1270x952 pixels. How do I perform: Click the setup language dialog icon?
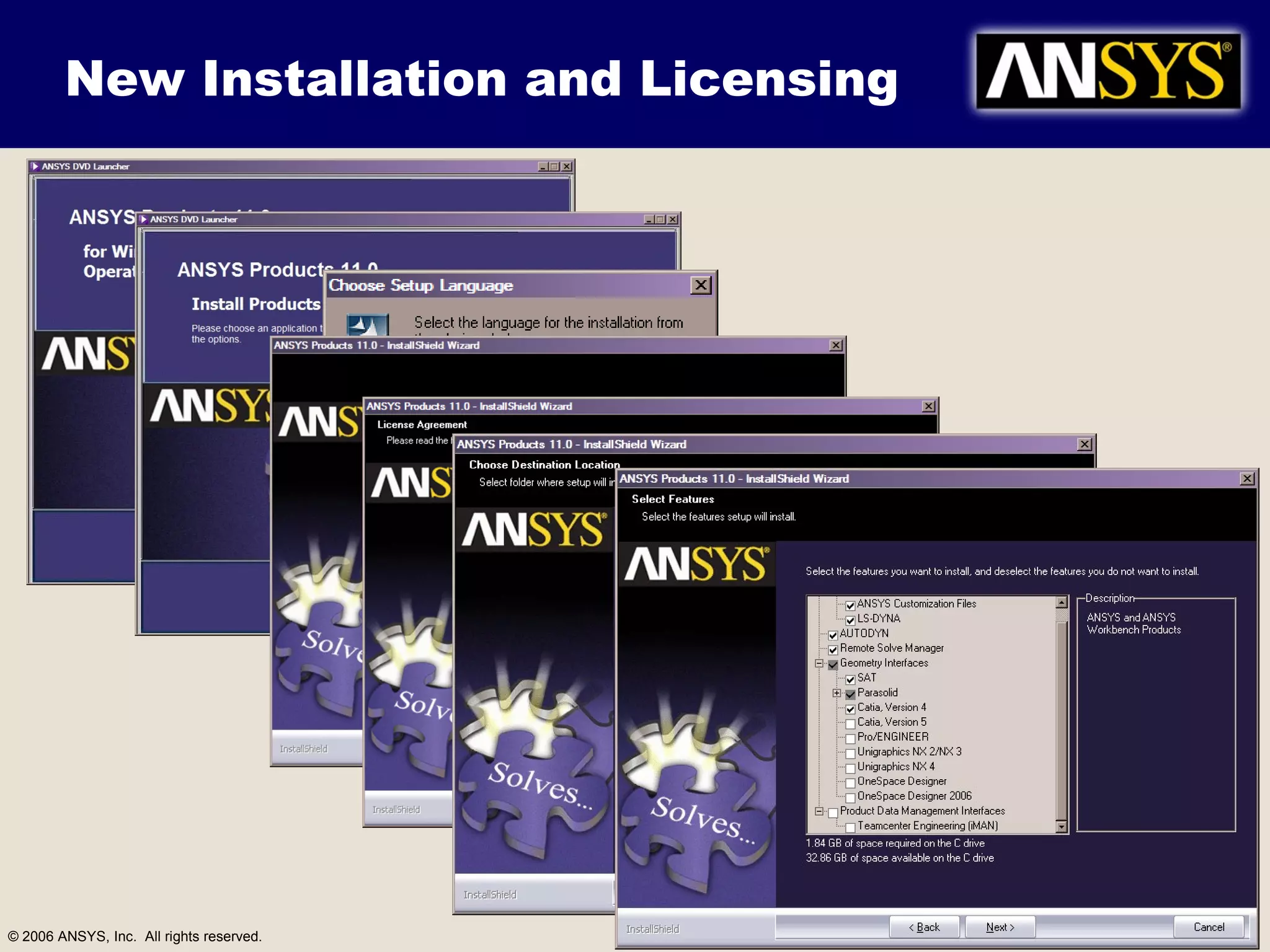point(367,324)
